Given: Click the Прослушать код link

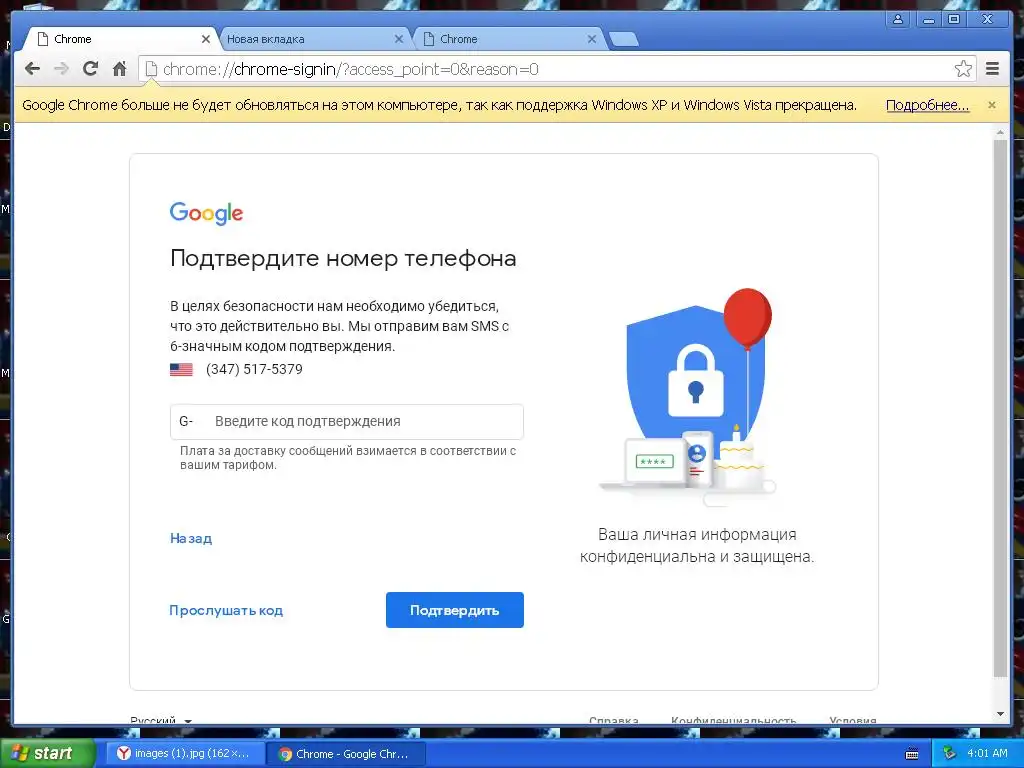Looking at the screenshot, I should [x=226, y=611].
